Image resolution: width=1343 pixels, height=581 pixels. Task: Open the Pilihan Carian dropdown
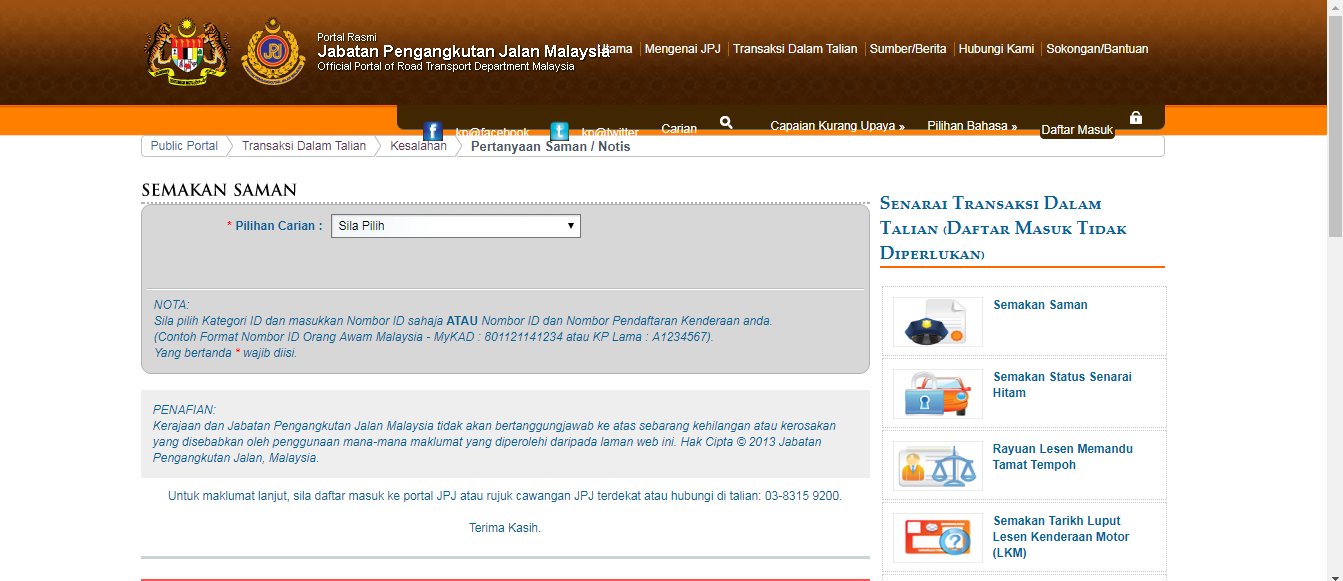455,226
